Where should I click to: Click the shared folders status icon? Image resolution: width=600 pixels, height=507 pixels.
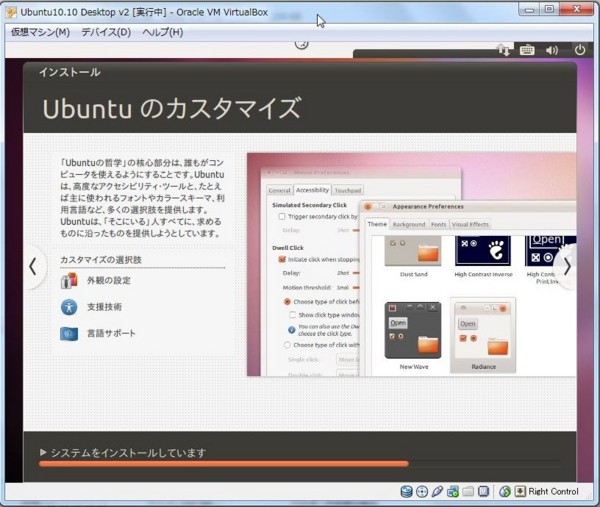point(468,491)
